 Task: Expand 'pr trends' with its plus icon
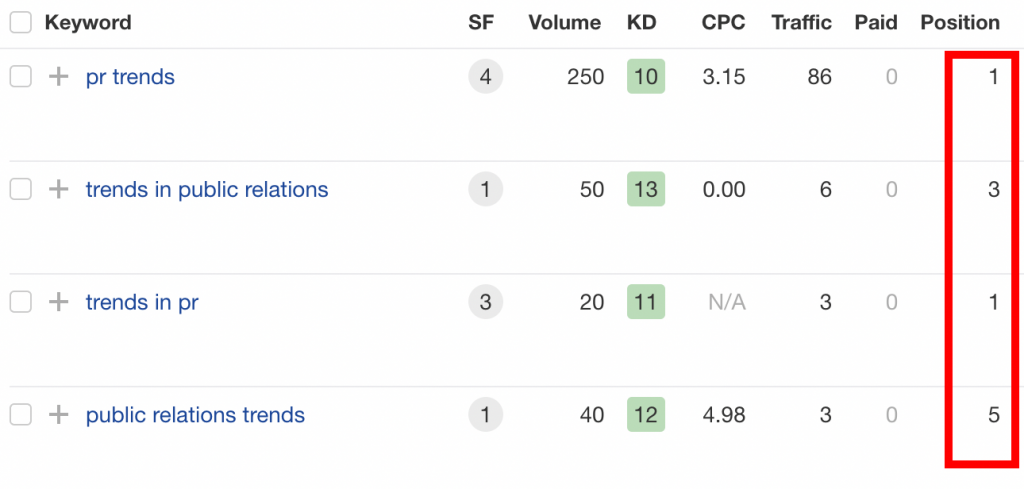59,77
